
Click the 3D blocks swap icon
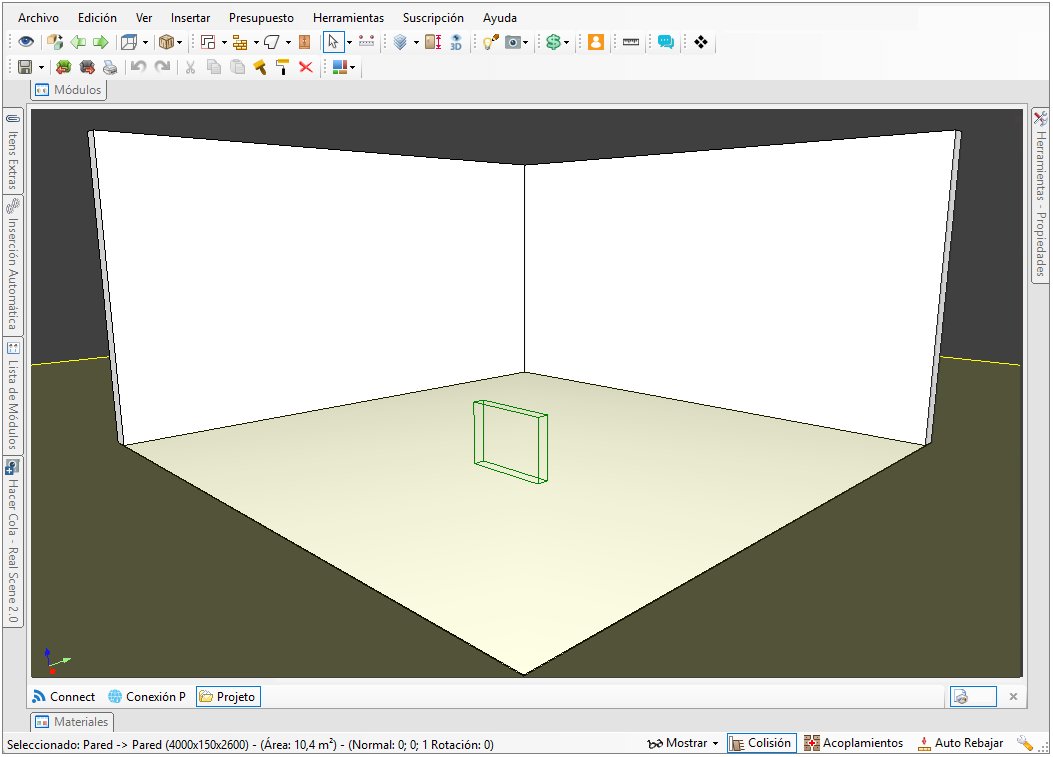[55, 42]
